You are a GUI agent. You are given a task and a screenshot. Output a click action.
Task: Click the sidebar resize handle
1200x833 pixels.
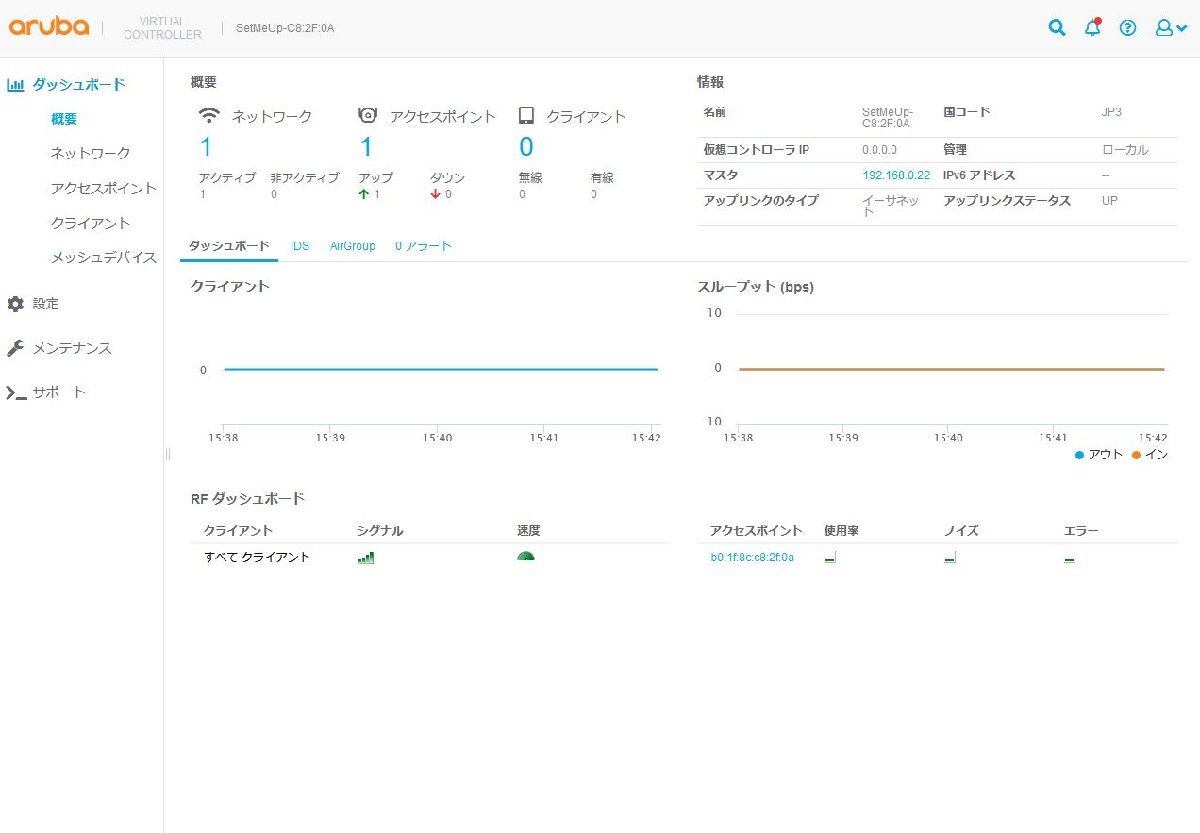pos(168,453)
